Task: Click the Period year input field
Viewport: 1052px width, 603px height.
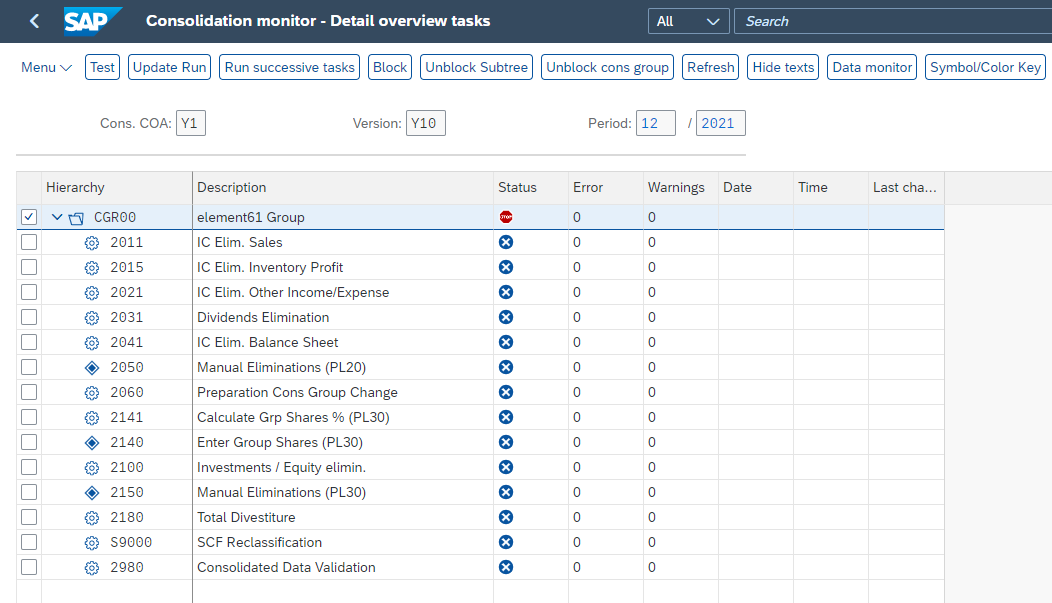Action: tap(720, 123)
